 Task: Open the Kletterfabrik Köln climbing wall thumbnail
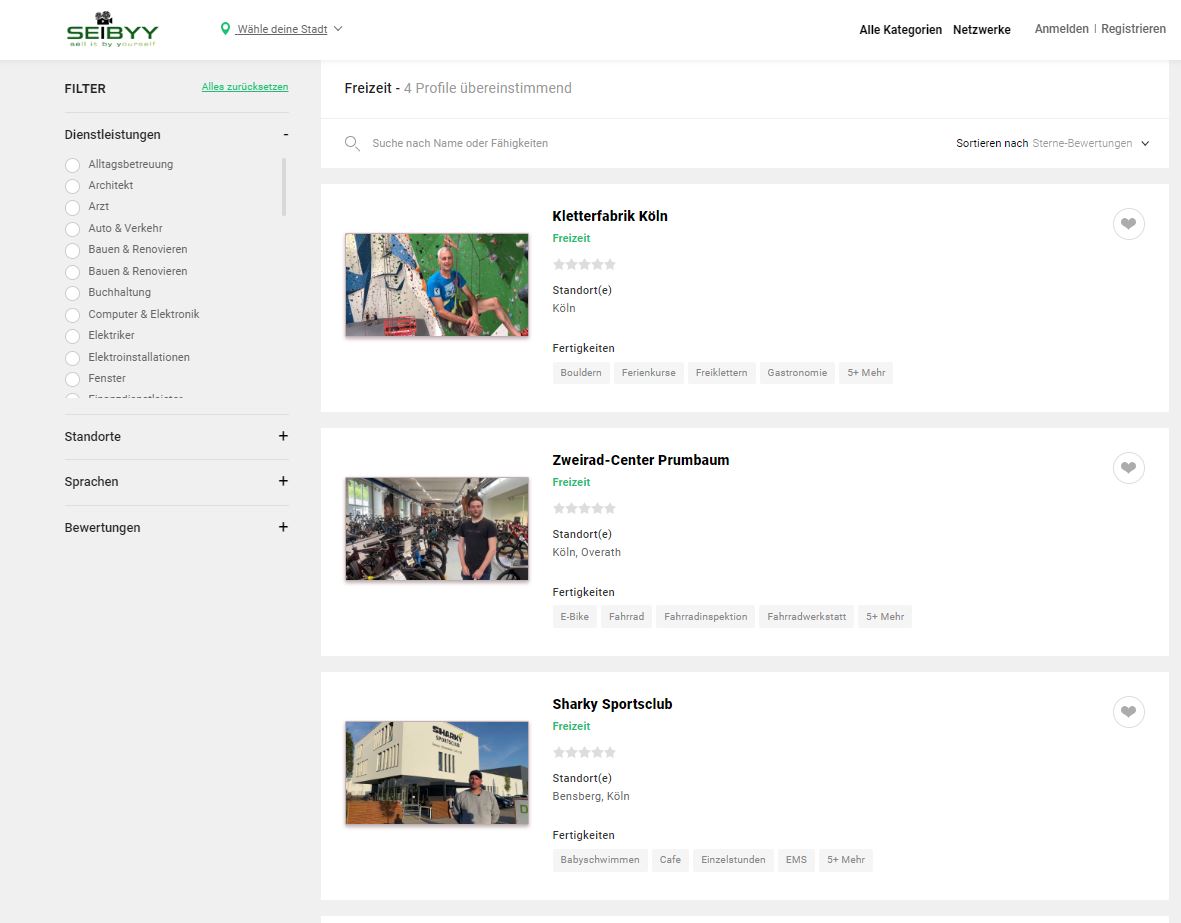click(437, 285)
